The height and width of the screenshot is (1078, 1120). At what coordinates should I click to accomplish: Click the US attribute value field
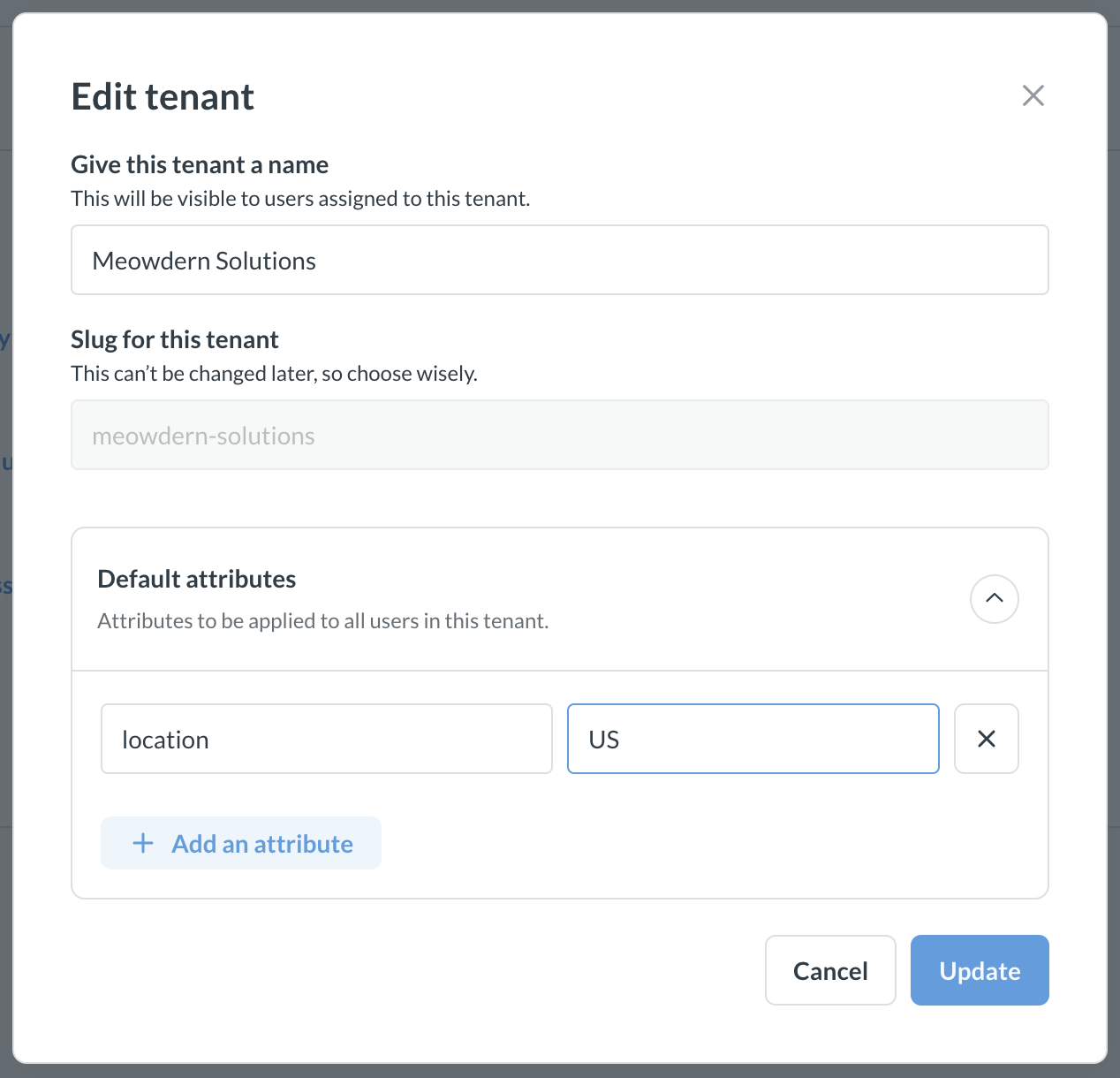click(752, 739)
